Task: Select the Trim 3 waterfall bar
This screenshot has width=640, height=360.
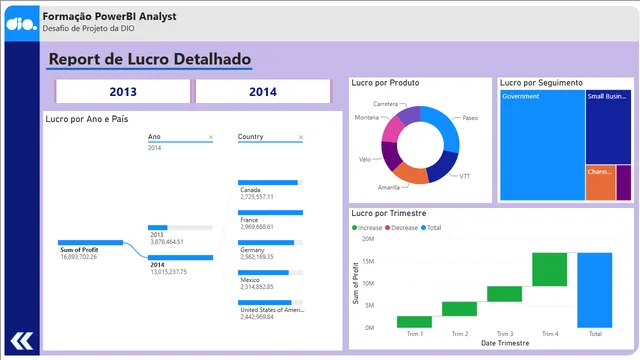Action: [504, 294]
